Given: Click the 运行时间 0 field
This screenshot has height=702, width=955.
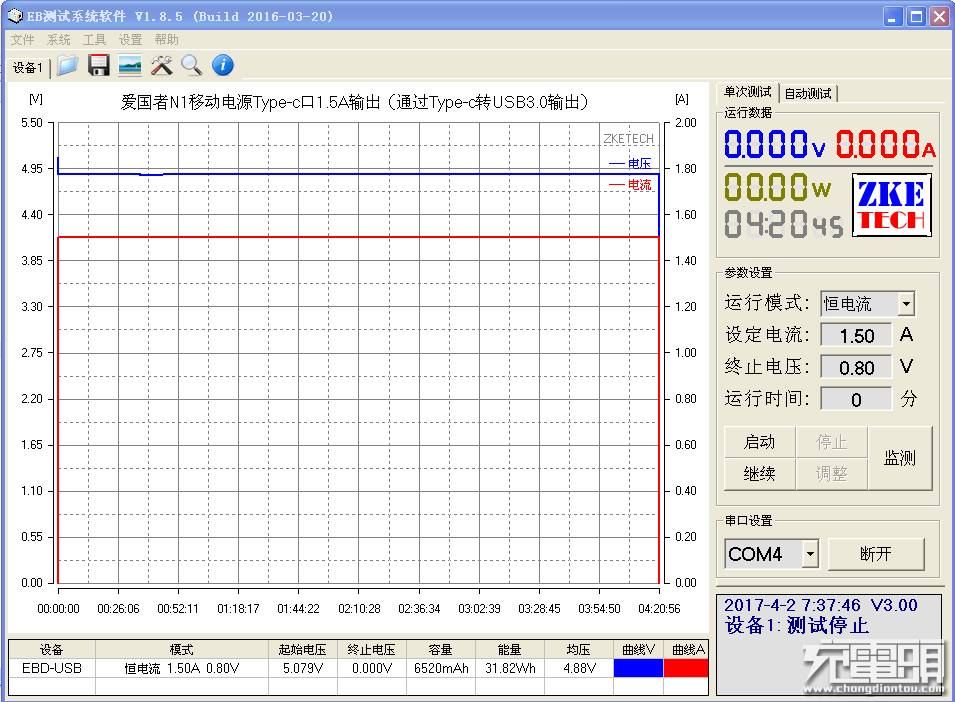Looking at the screenshot, I should tap(856, 399).
